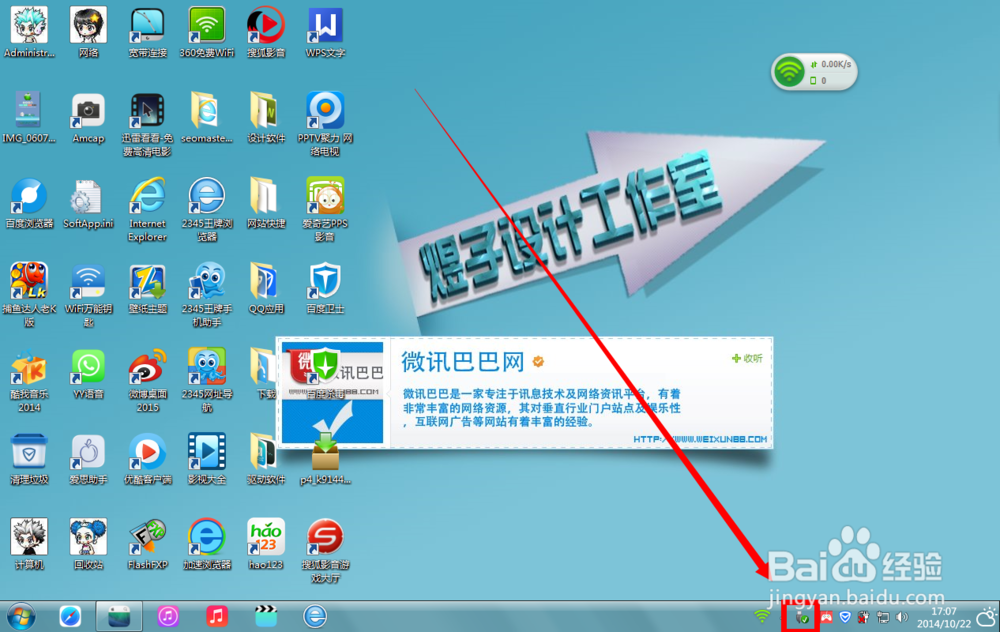Screen dimensions: 1000x632
Task: Open the WWW.WEIXUNBB.COM link
Action: pyautogui.click(x=700, y=438)
